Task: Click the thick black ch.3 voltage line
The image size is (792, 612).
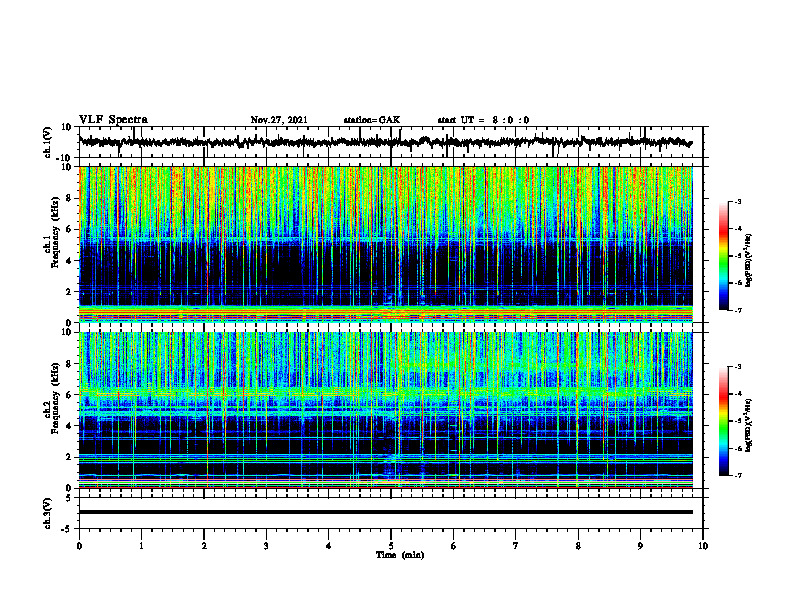Action: pyautogui.click(x=385, y=512)
